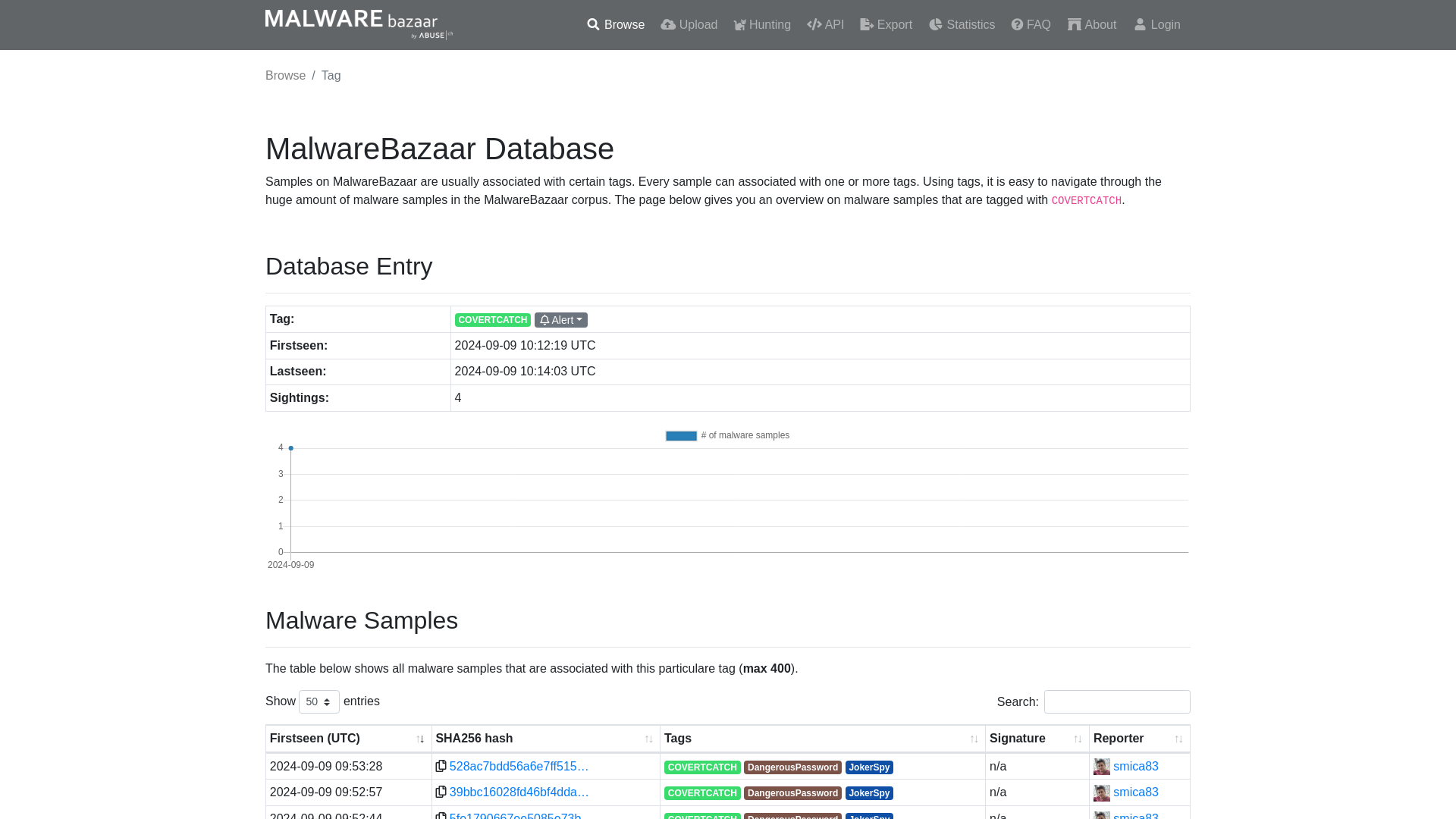The width and height of the screenshot is (1456, 819).
Task: Open the Show entries dropdown
Action: [x=319, y=702]
